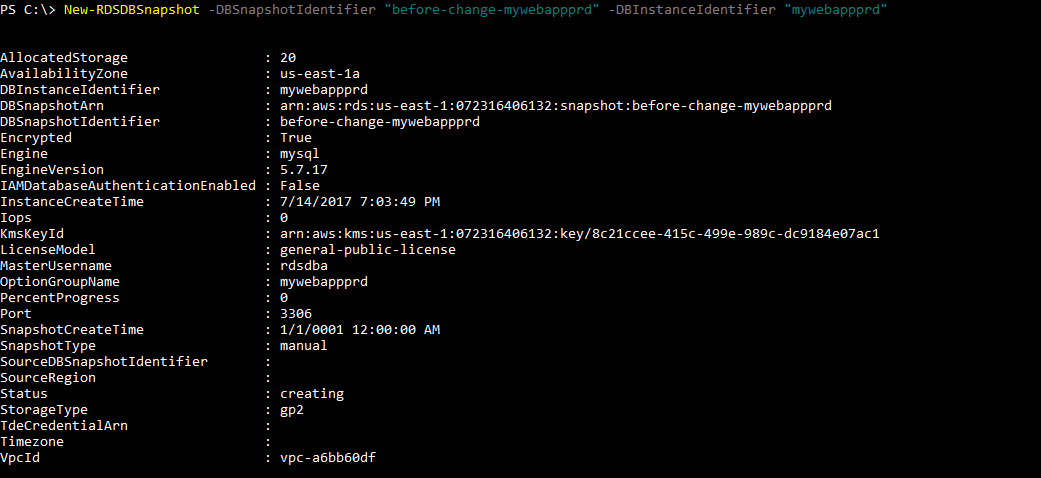Click the Encrypted value True
Viewport: 1041px width, 478px height.
tap(296, 138)
